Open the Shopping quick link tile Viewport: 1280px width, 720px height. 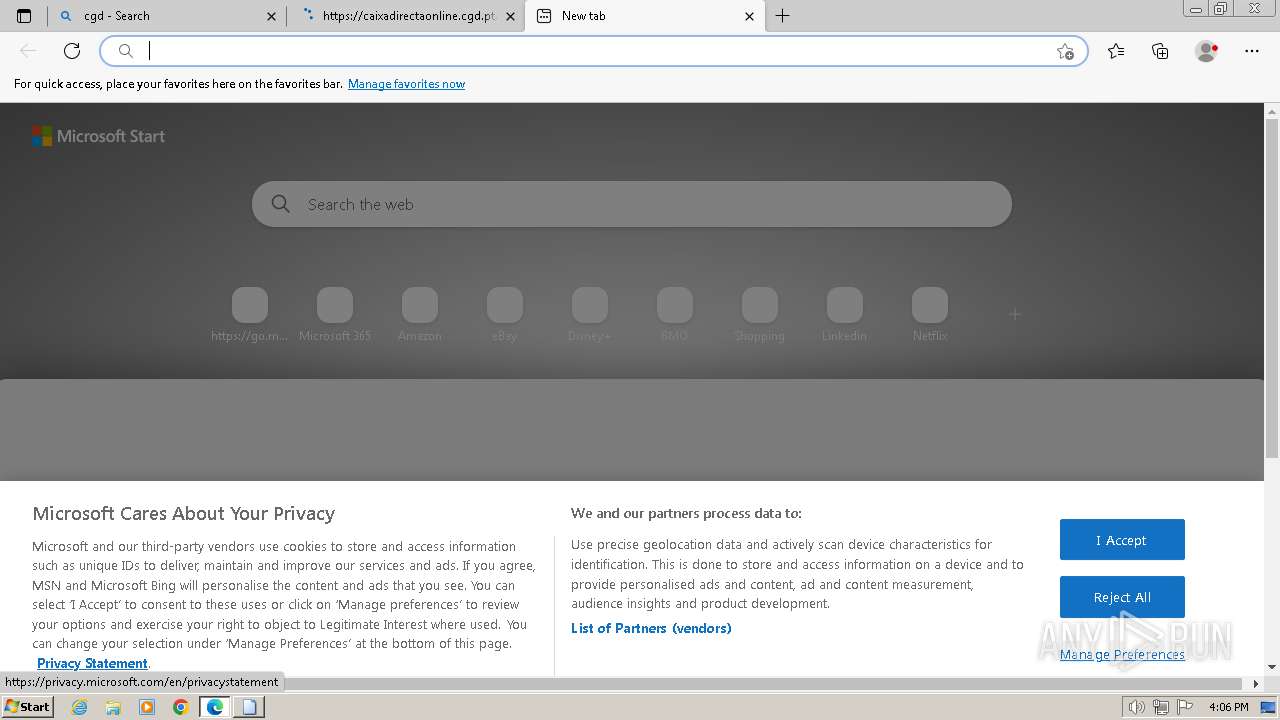click(x=760, y=315)
